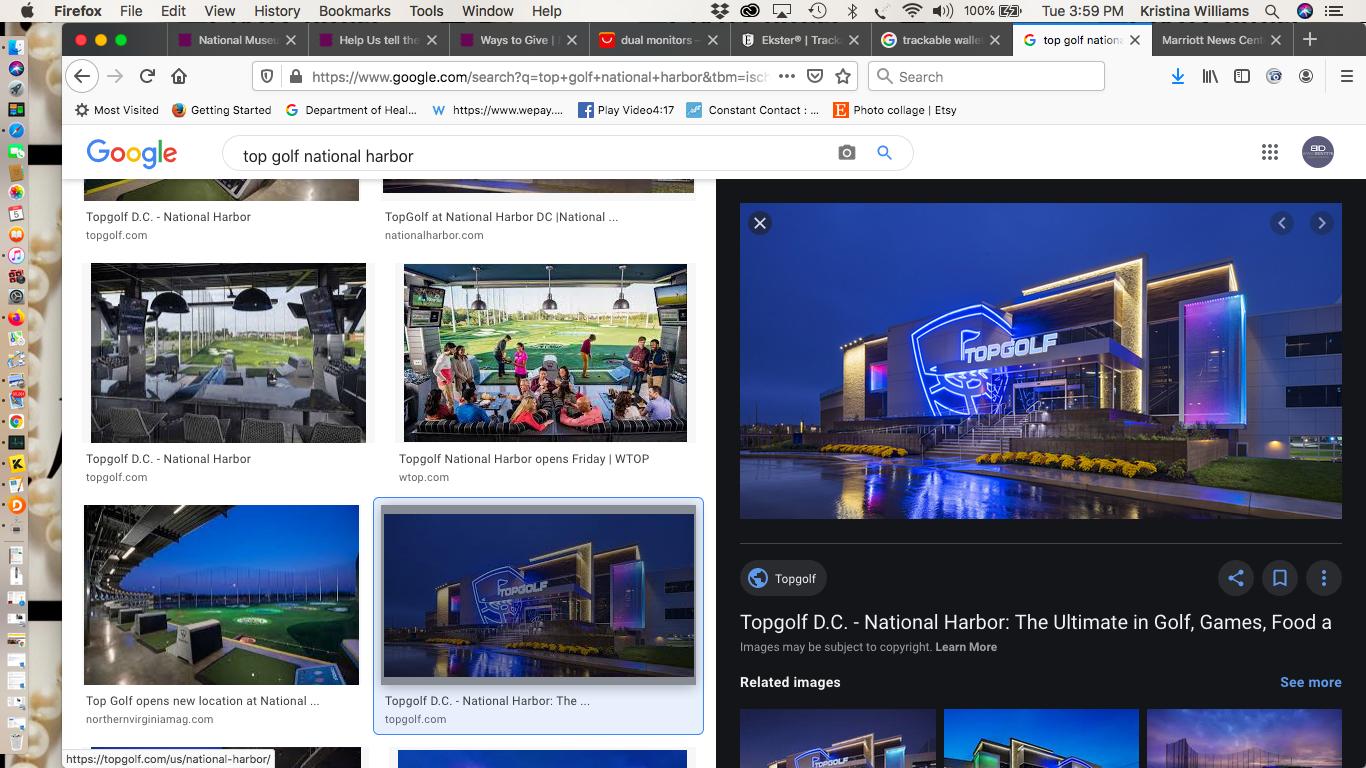The height and width of the screenshot is (768, 1366).
Task: Open Finder from the Dock
Action: (x=16, y=47)
